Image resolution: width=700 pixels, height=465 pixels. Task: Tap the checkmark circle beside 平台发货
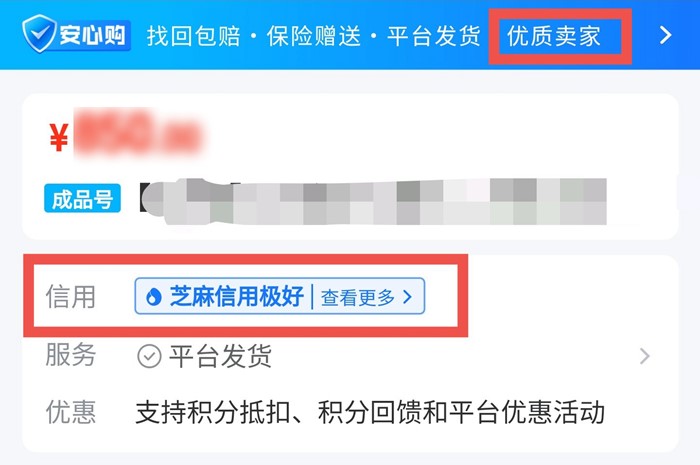[149, 356]
